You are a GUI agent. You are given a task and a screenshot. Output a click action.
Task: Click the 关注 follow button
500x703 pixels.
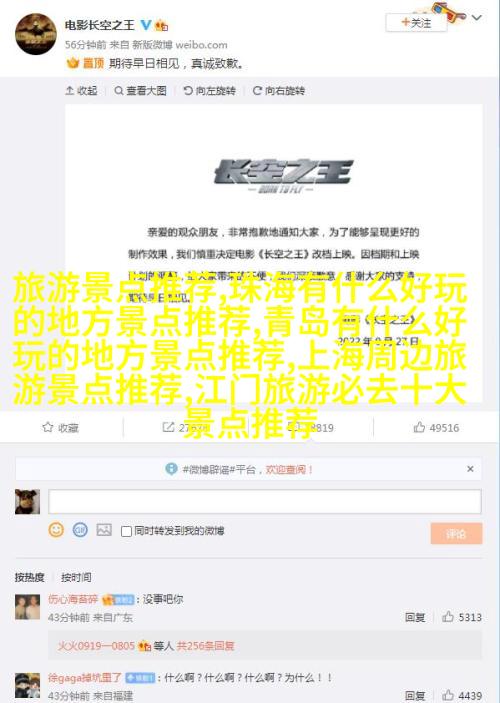(416, 22)
